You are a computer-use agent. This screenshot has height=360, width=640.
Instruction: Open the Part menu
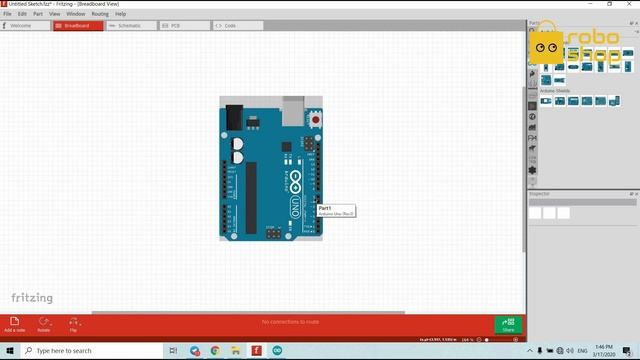(38, 14)
